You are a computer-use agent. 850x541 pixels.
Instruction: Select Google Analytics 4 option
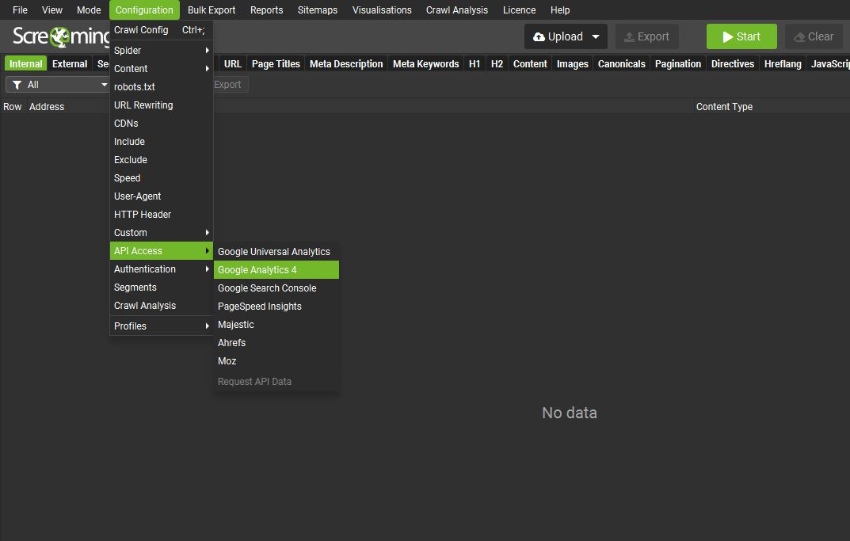(x=276, y=270)
